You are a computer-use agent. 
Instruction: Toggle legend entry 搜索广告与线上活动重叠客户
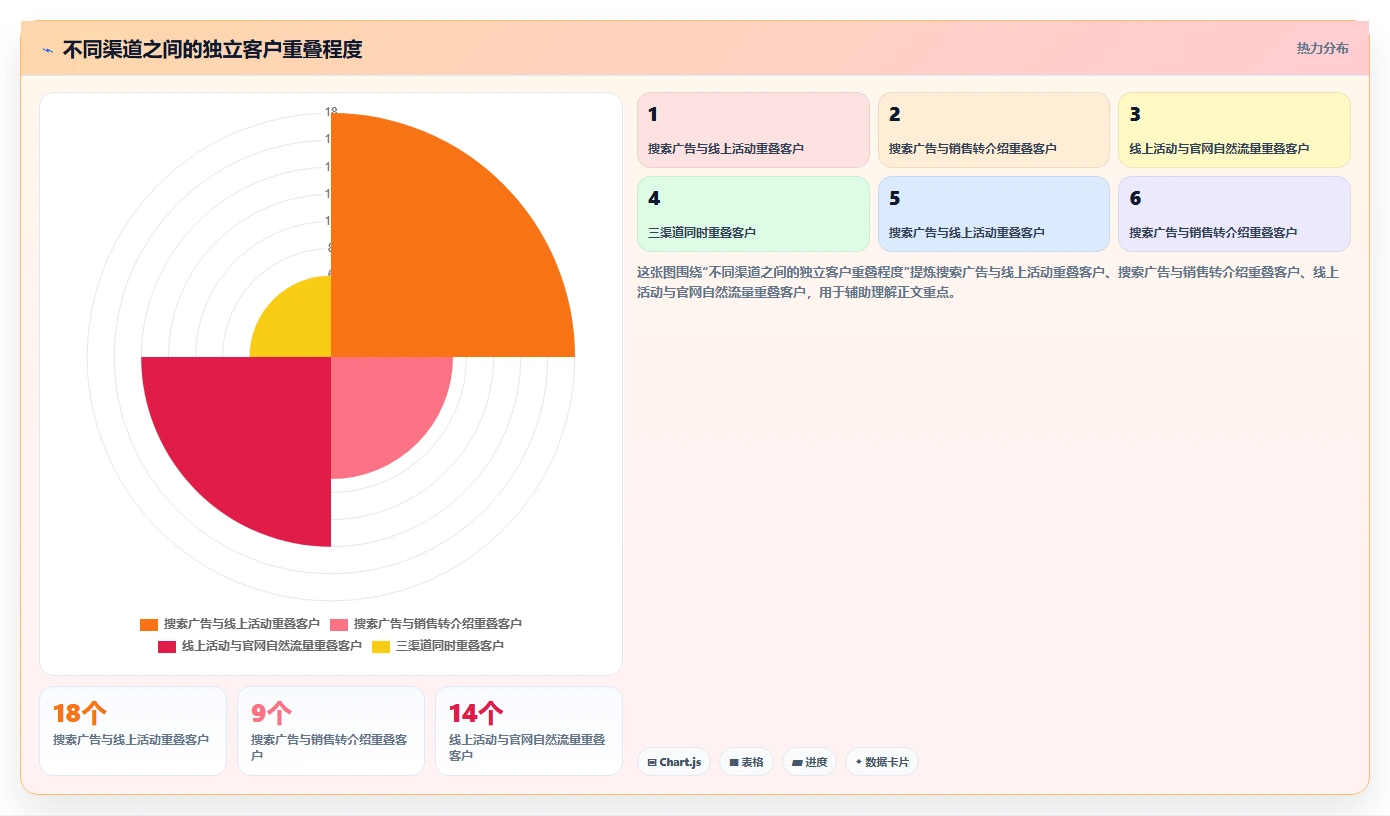point(230,624)
